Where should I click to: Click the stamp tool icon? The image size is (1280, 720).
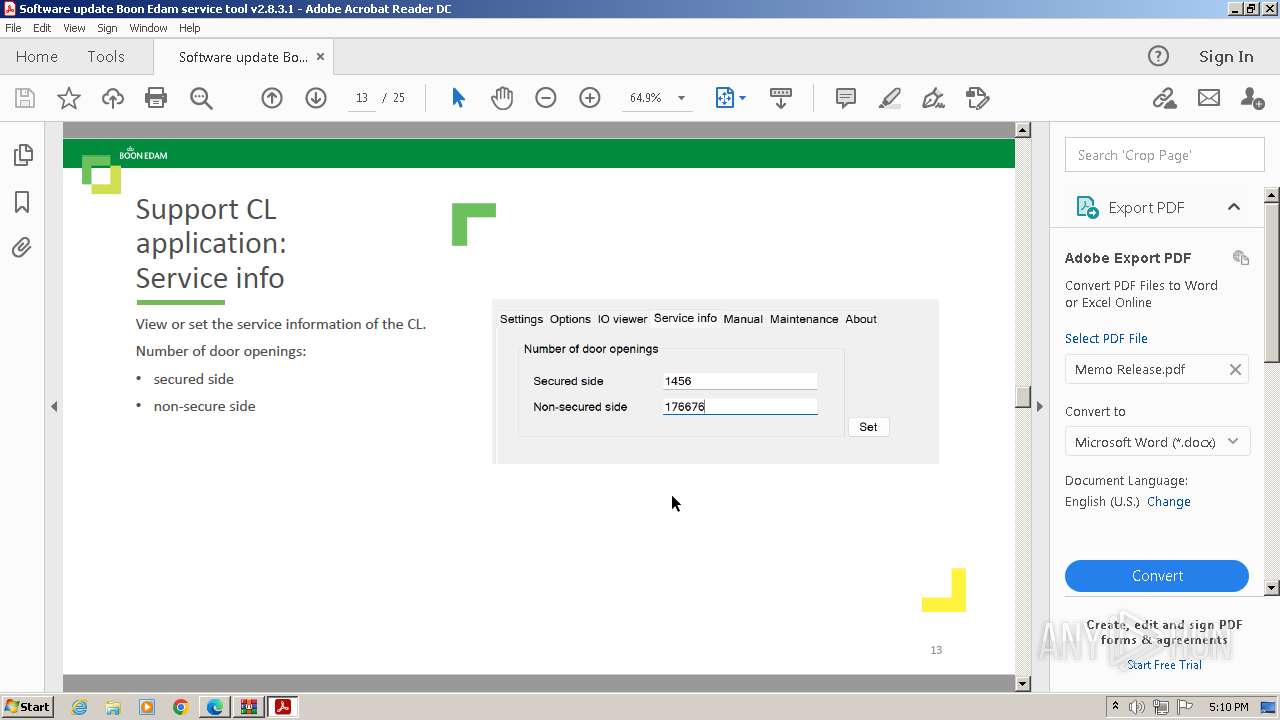[x=977, y=98]
